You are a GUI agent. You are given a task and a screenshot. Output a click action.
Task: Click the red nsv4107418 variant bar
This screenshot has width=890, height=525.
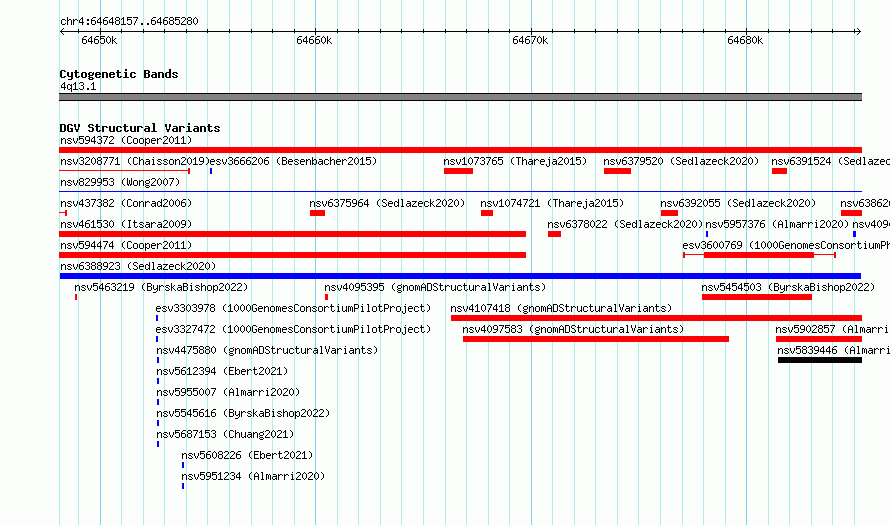(x=656, y=318)
